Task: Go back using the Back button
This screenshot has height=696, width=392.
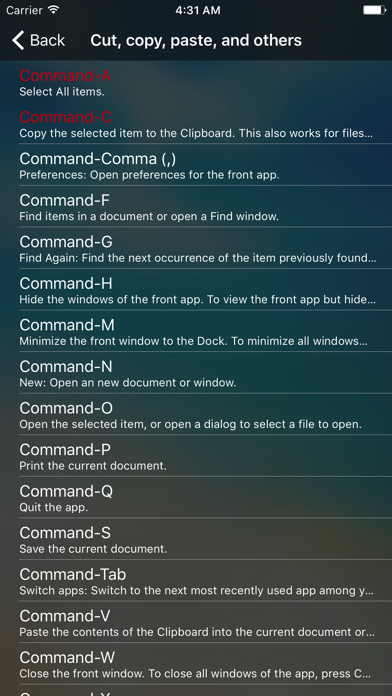Action: (38, 40)
